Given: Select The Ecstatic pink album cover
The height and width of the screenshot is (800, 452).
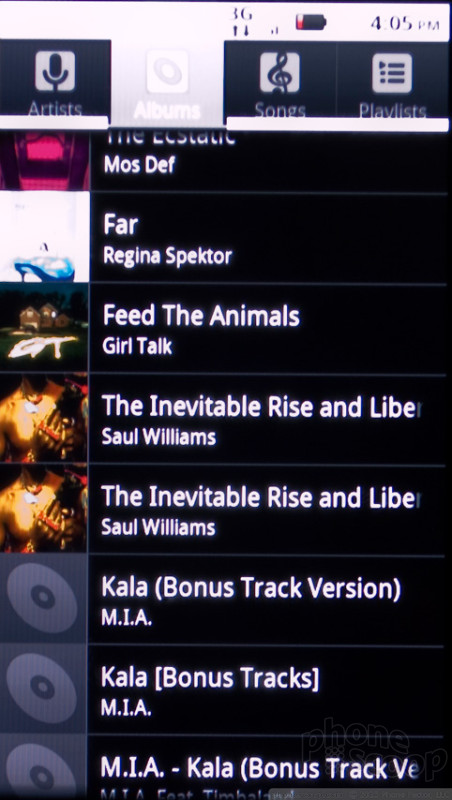Looking at the screenshot, I should coord(45,161).
